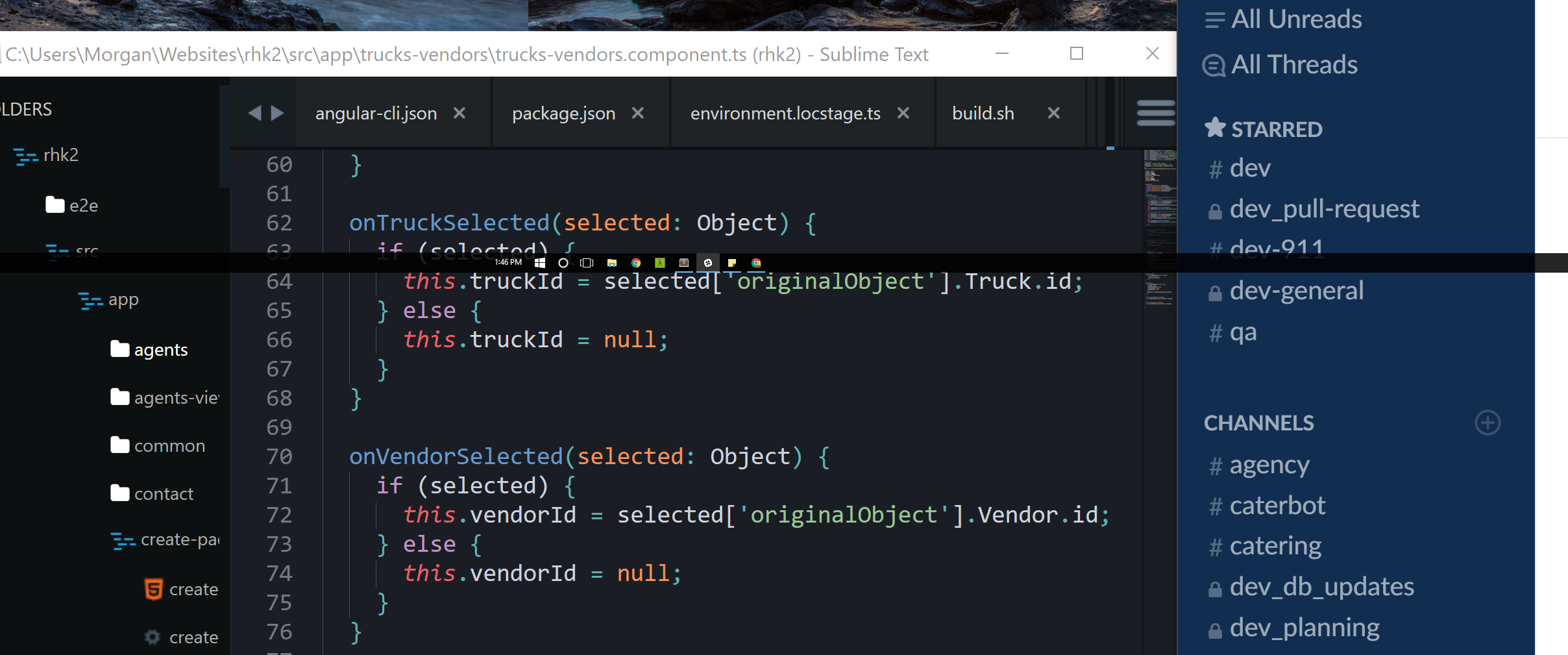This screenshot has width=1568, height=655.
Task: Expand the common folder
Action: (169, 445)
